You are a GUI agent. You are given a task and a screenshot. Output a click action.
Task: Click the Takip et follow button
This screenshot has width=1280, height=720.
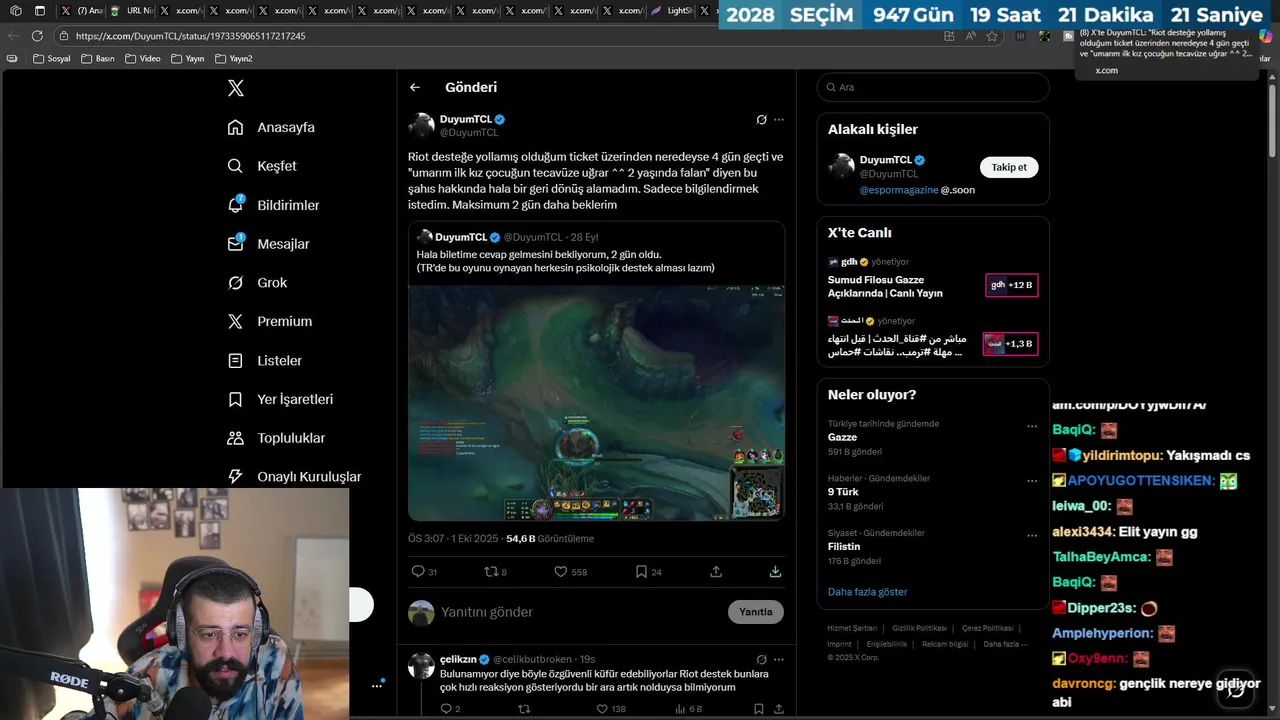[x=1008, y=167]
